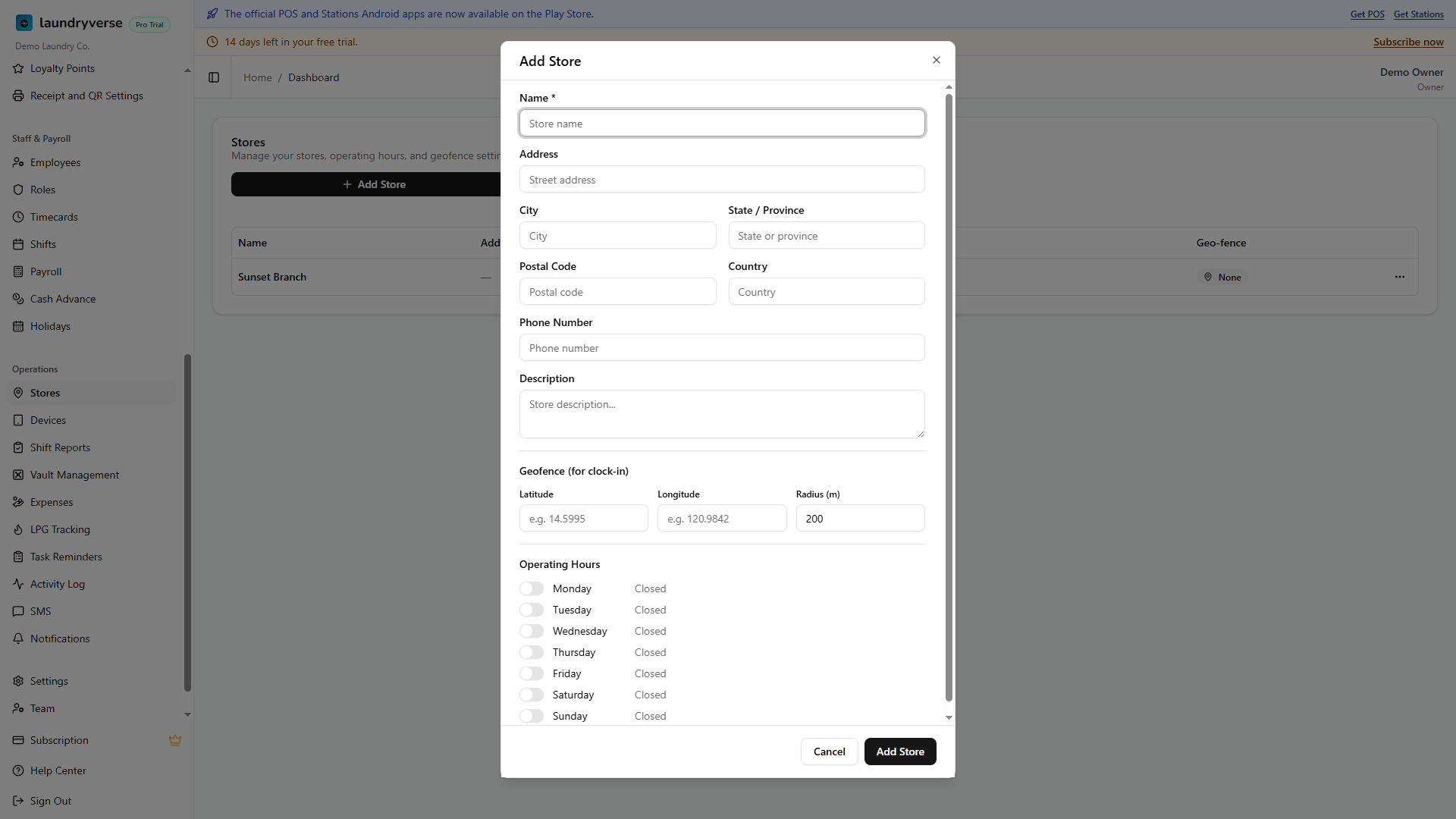The image size is (1456, 819).
Task: Click the Devices tablet icon
Action: pyautogui.click(x=18, y=420)
